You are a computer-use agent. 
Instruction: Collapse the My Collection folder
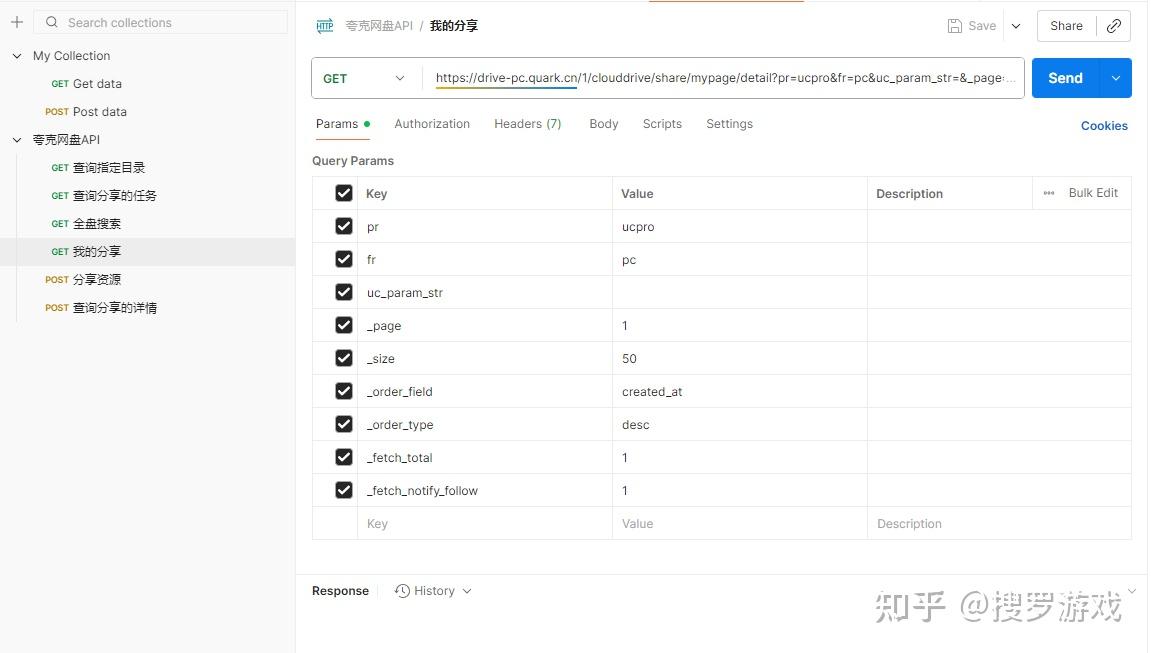point(16,56)
